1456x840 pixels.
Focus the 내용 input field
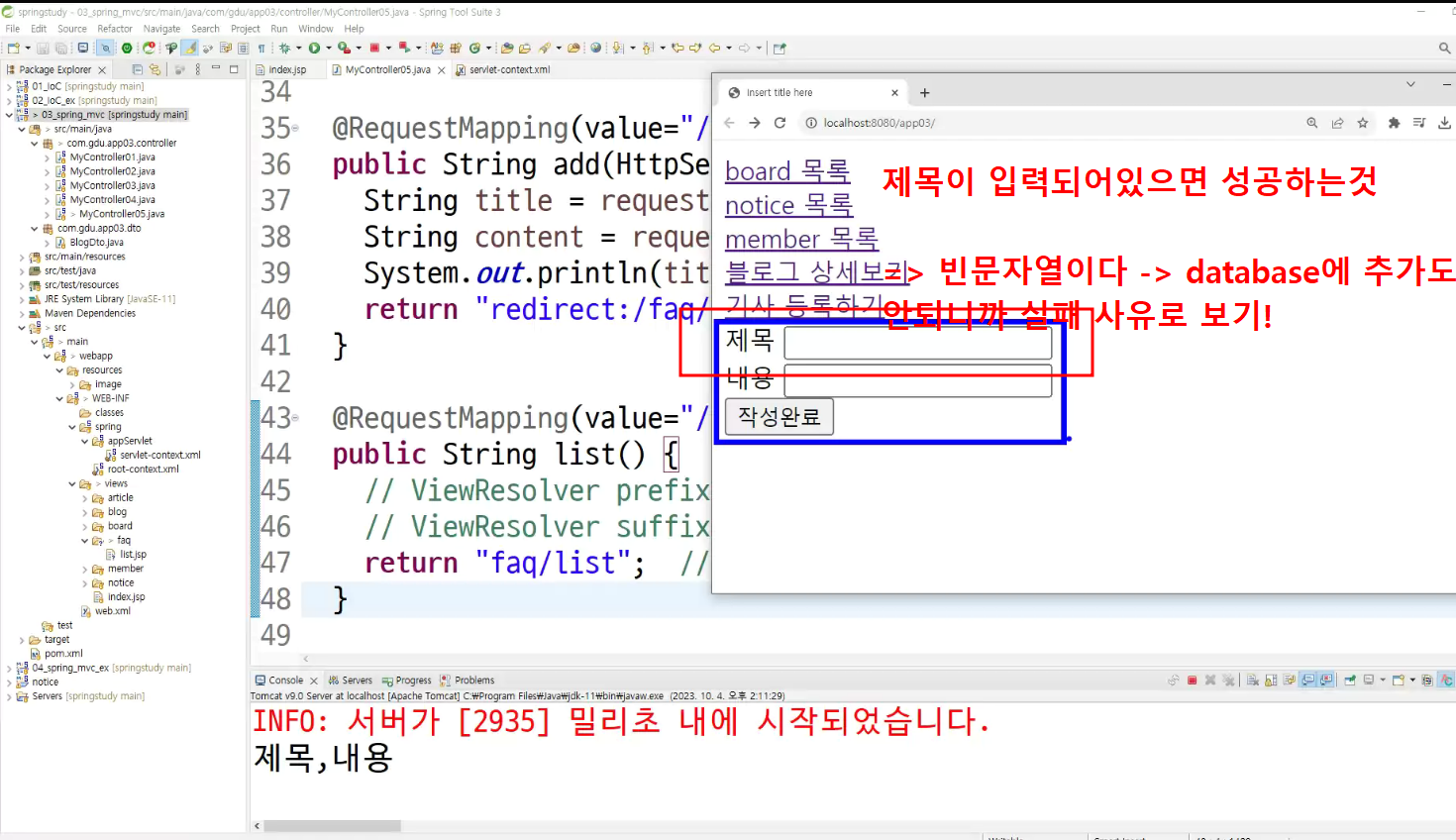pyautogui.click(x=918, y=380)
